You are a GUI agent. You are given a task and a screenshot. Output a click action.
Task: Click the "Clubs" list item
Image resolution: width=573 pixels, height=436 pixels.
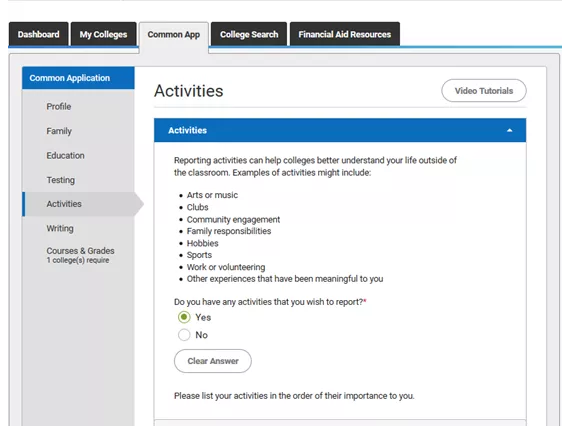click(x=198, y=207)
